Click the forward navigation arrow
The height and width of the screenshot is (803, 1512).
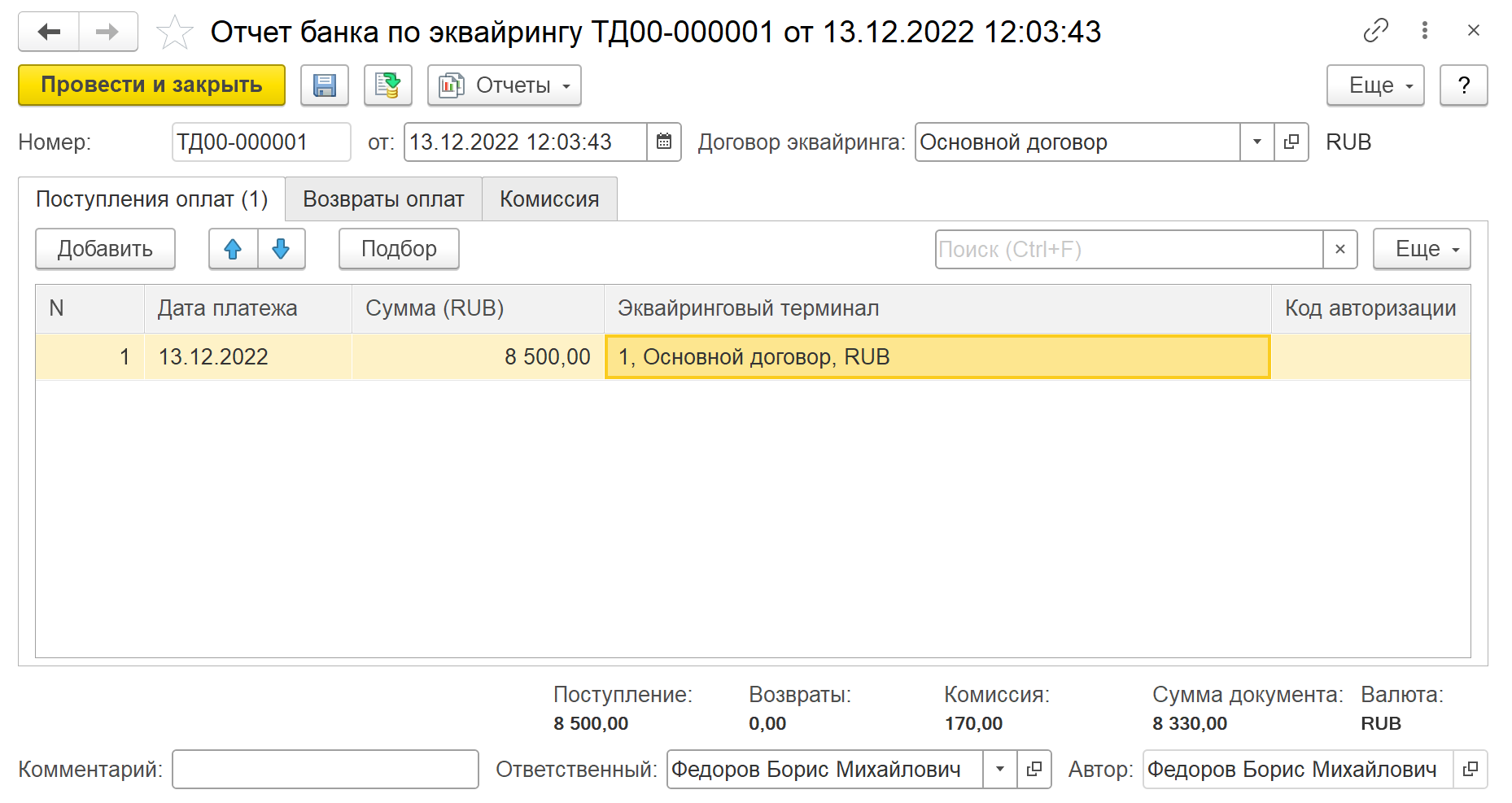[x=107, y=32]
